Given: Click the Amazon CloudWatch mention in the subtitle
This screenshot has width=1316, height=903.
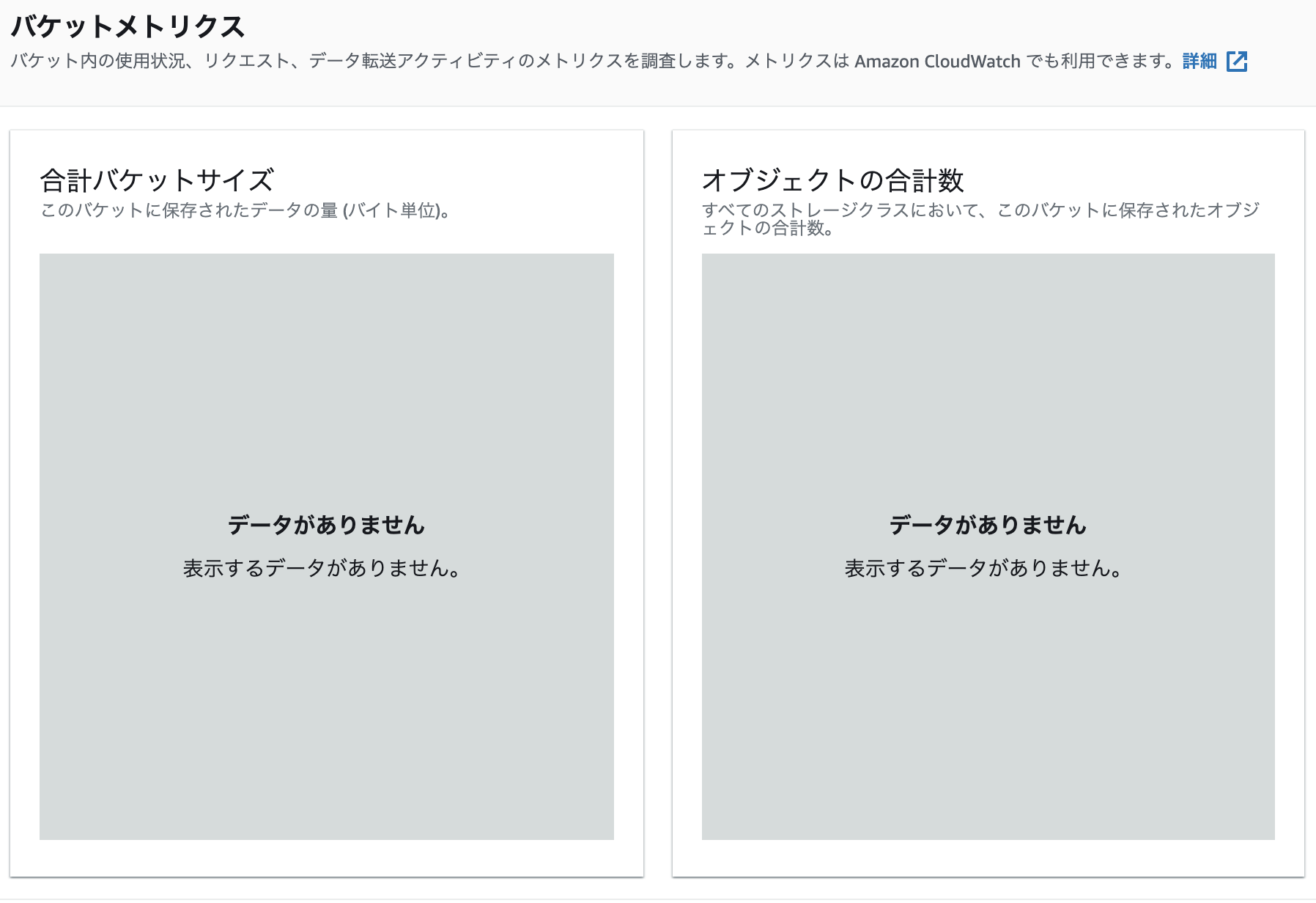Looking at the screenshot, I should pyautogui.click(x=937, y=61).
